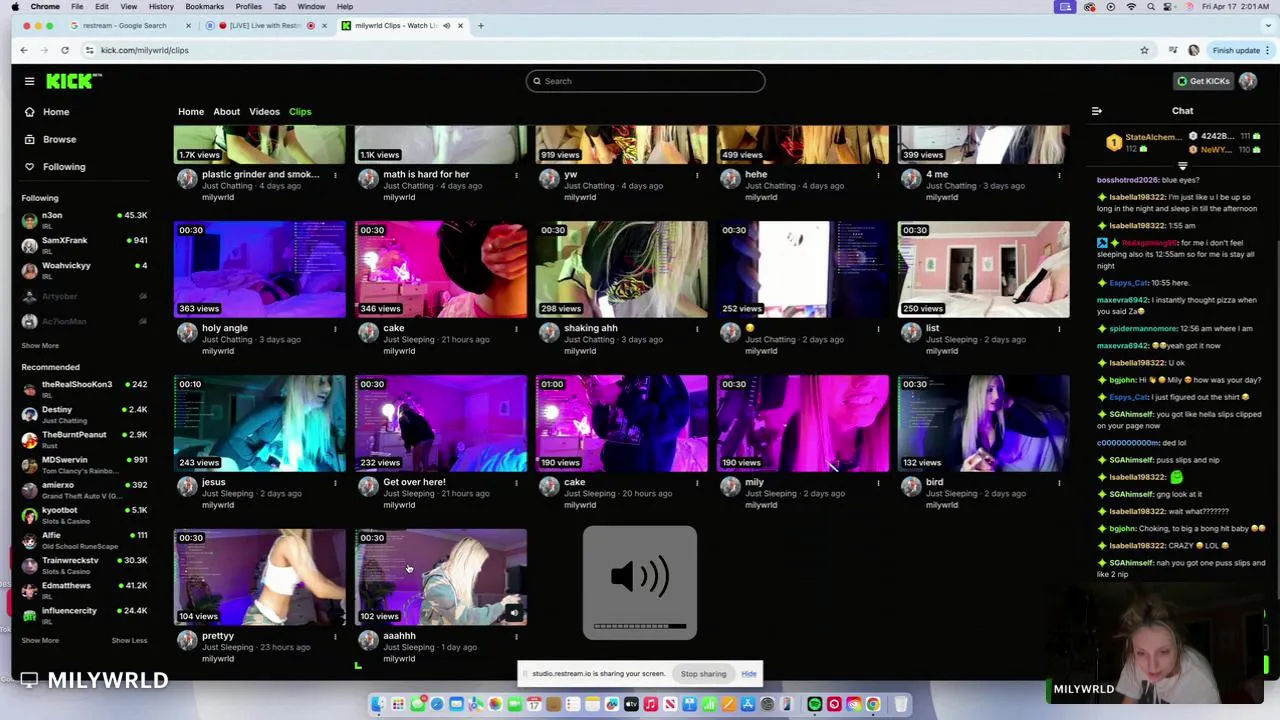The image size is (1280, 720).
Task: Open Trash in the Dock
Action: pos(900,705)
